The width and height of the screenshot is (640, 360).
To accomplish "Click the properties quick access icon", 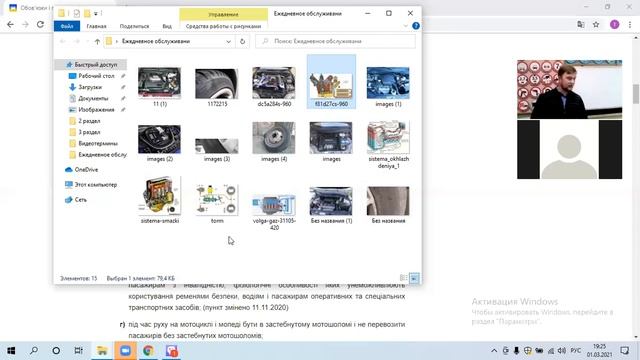I will point(76,13).
